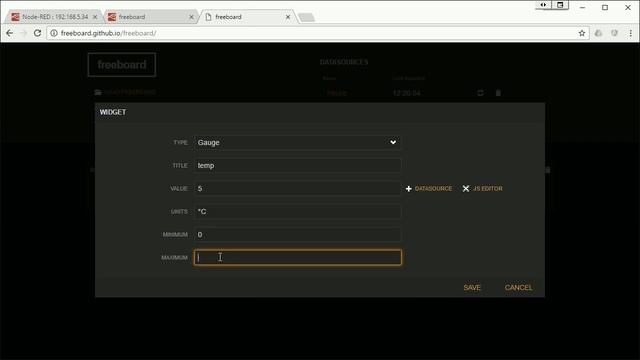Open the Type dropdown showing Gauge

pos(297,142)
